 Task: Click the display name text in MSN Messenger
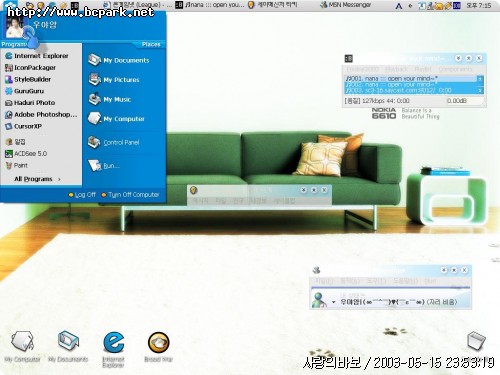[x=398, y=302]
